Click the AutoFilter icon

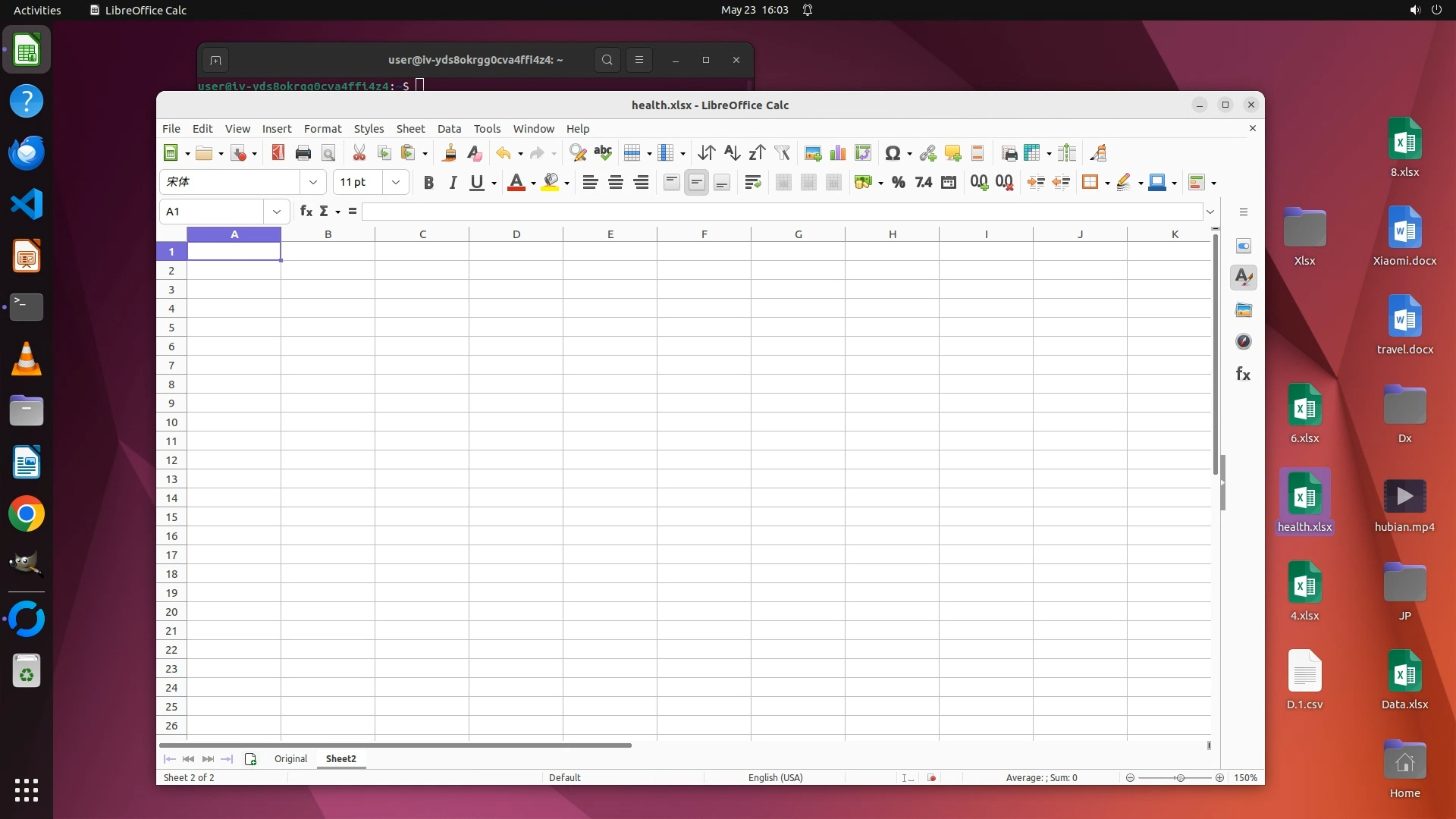tap(782, 153)
